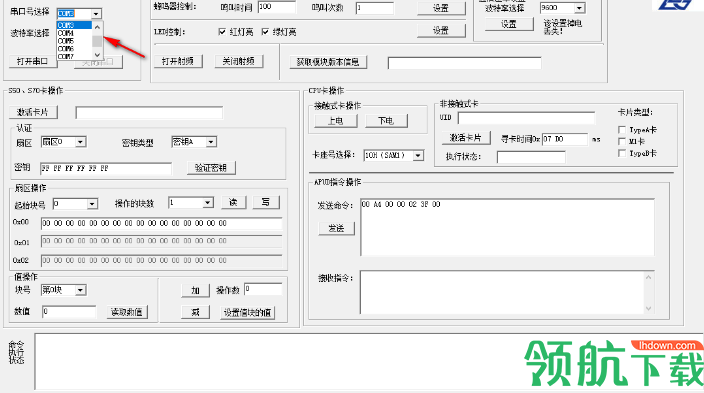This screenshot has width=704, height=393.
Task: Click 激活卡片 in the 非接触式卡 group
Action: coord(466,138)
